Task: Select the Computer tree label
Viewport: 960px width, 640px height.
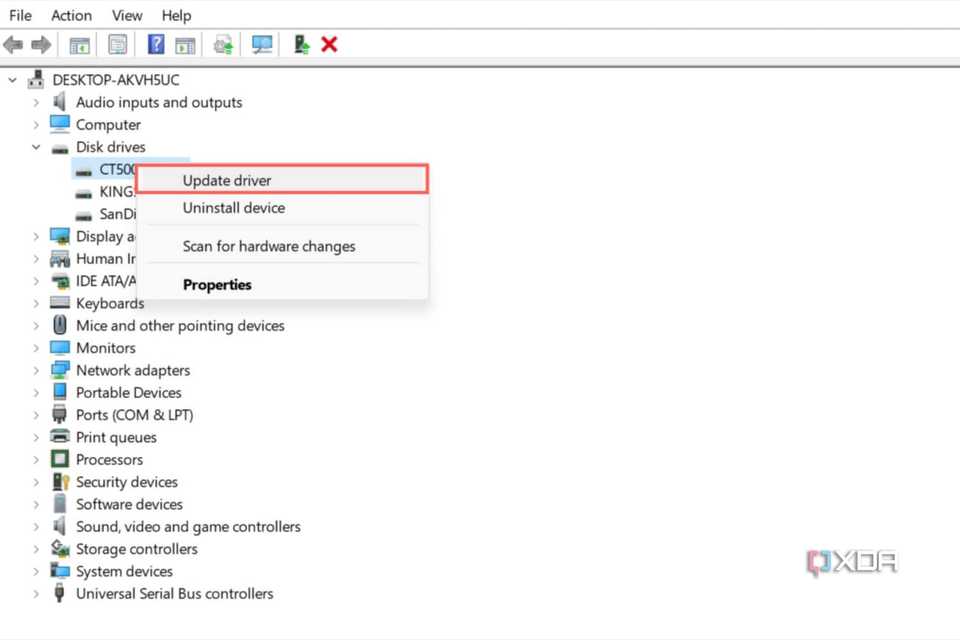Action: click(108, 124)
